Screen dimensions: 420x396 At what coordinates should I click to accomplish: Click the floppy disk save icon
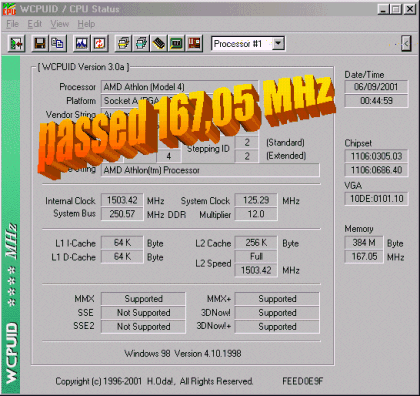coord(40,43)
